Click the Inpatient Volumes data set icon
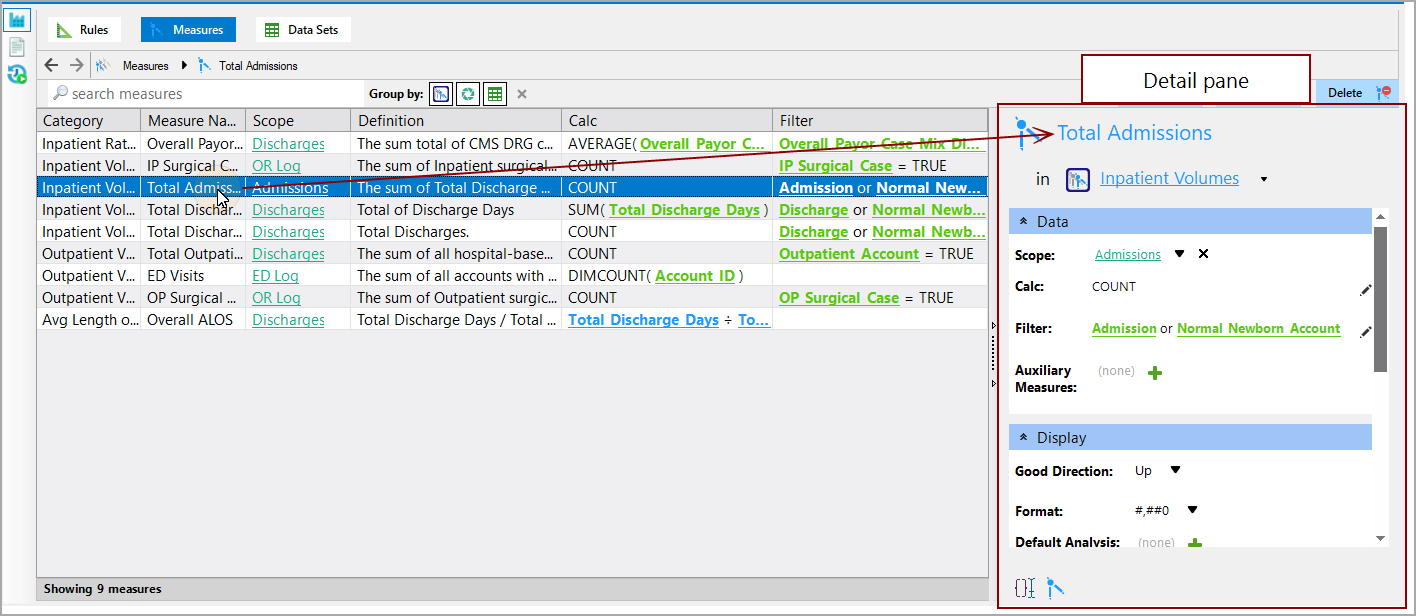This screenshot has height=616, width=1416. (1077, 179)
